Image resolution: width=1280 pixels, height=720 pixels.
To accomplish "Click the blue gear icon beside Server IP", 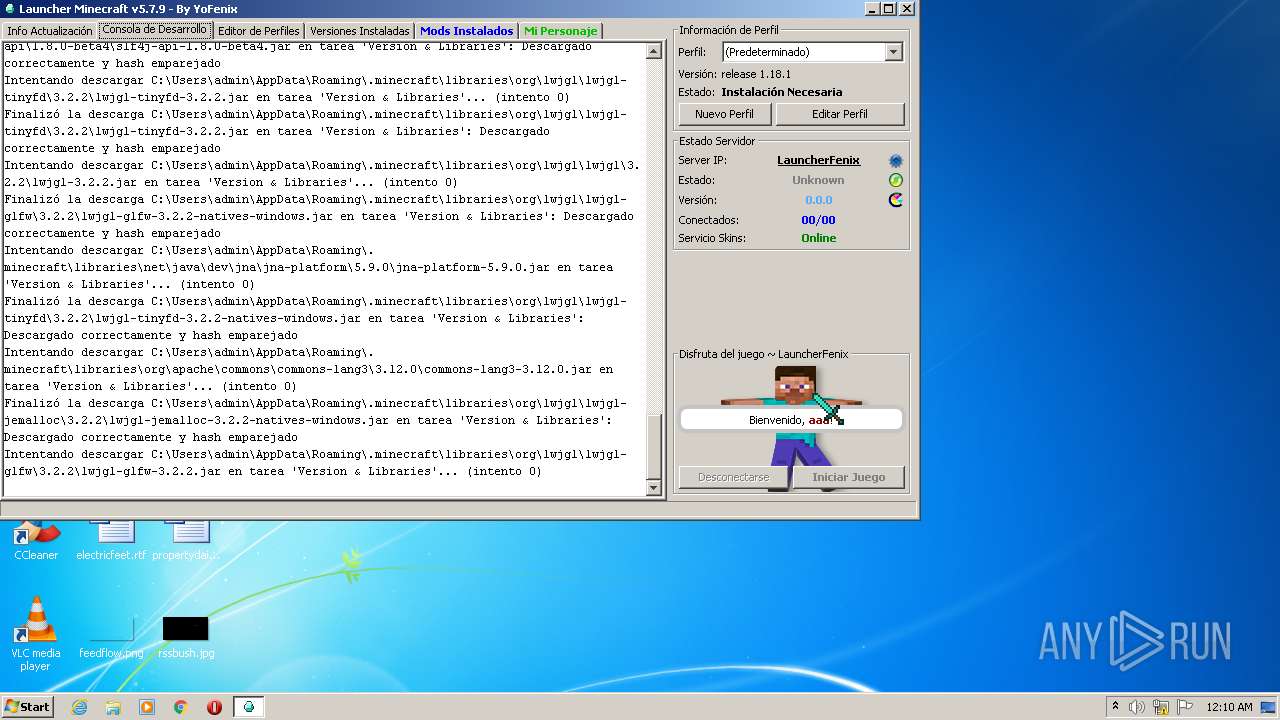I will click(x=895, y=161).
